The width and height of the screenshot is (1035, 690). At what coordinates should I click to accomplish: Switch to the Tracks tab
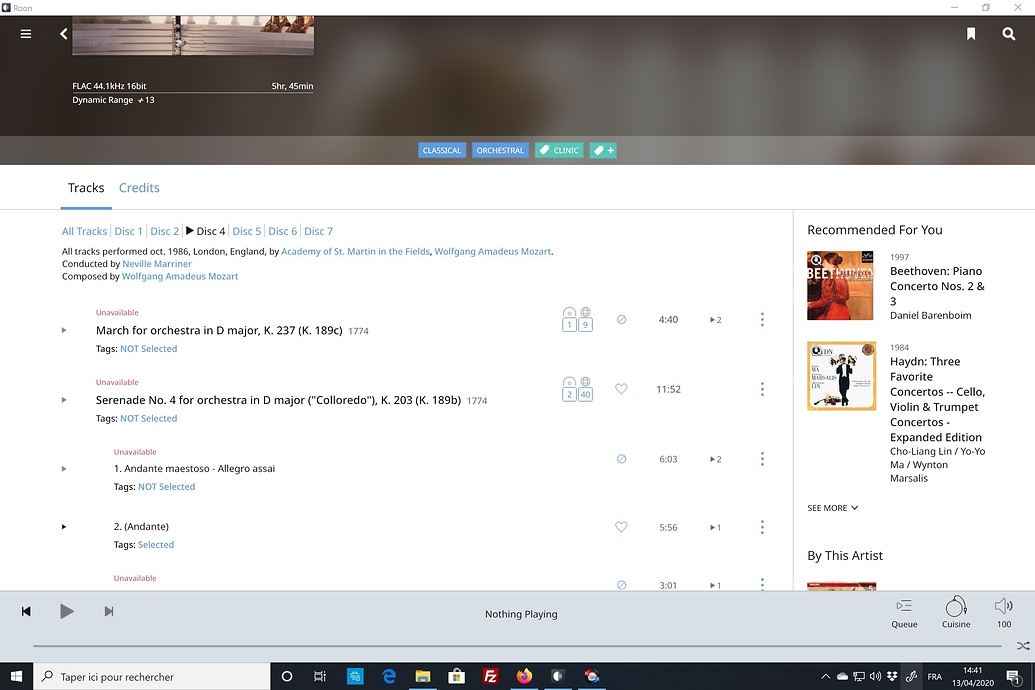pos(86,188)
